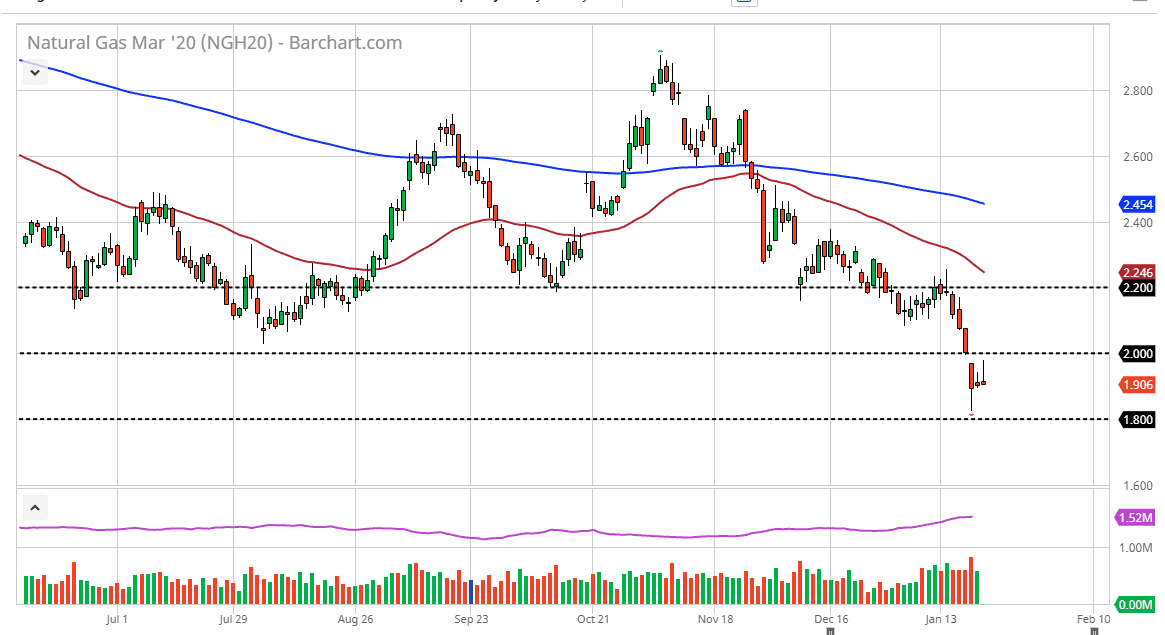Select the 2.000 horizontal level price tag
Viewport: 1165px width, 635px height.
tap(1138, 353)
